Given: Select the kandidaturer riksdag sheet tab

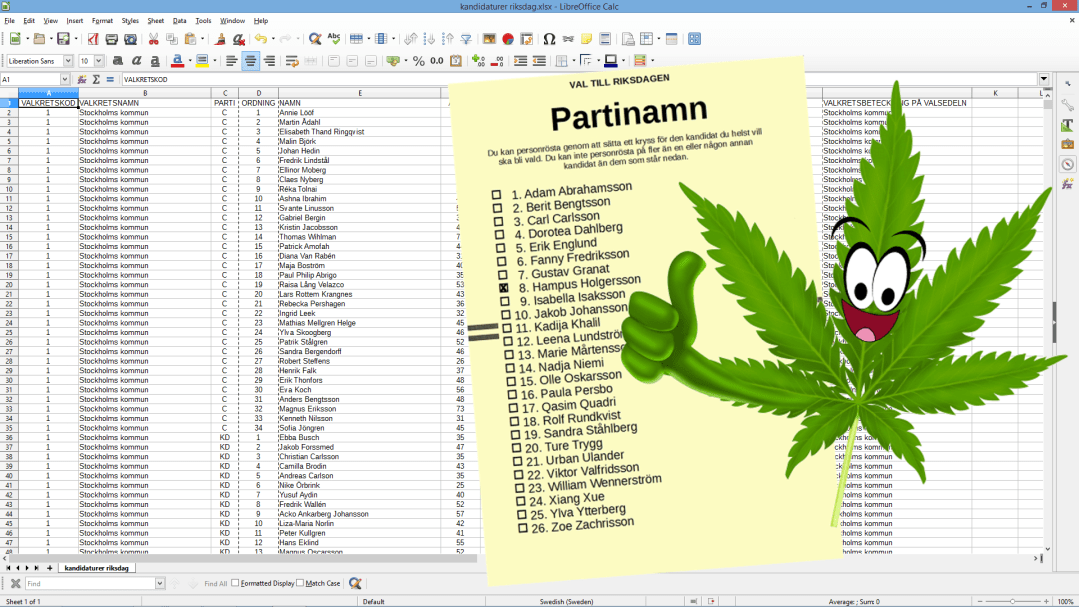Looking at the screenshot, I should (x=96, y=568).
